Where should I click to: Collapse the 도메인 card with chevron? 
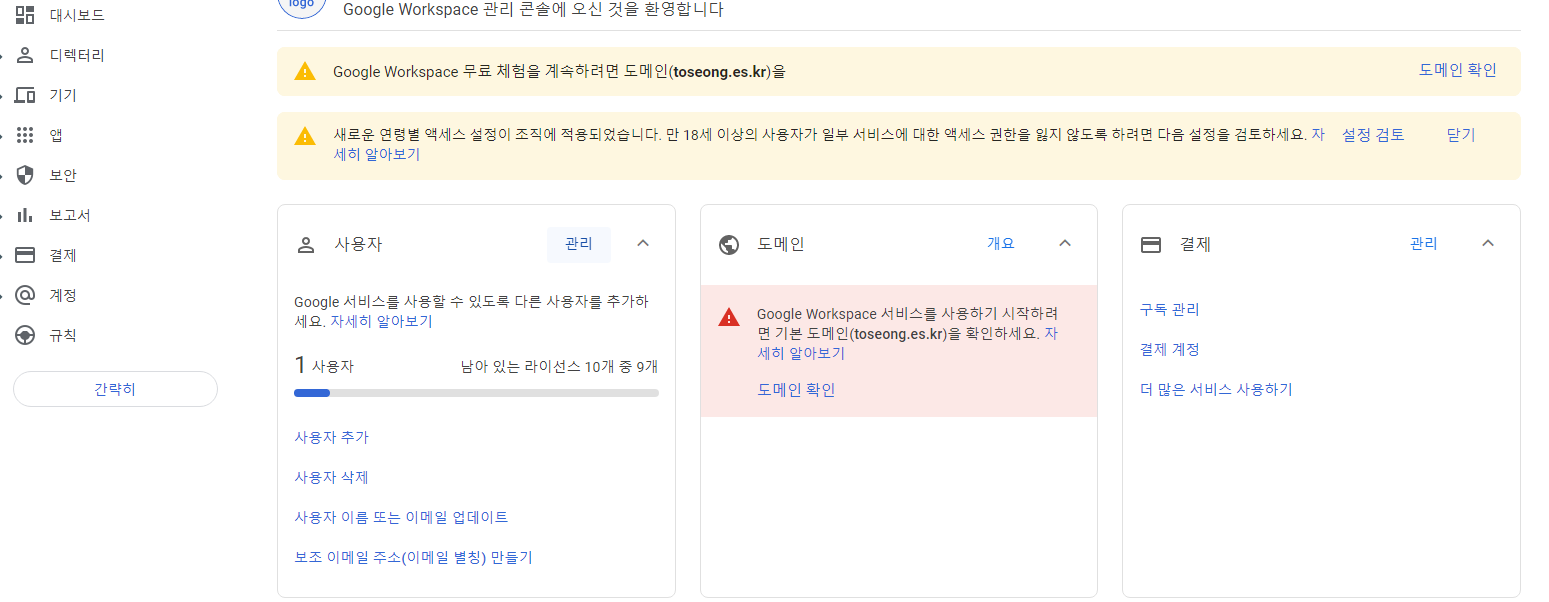coord(1065,243)
